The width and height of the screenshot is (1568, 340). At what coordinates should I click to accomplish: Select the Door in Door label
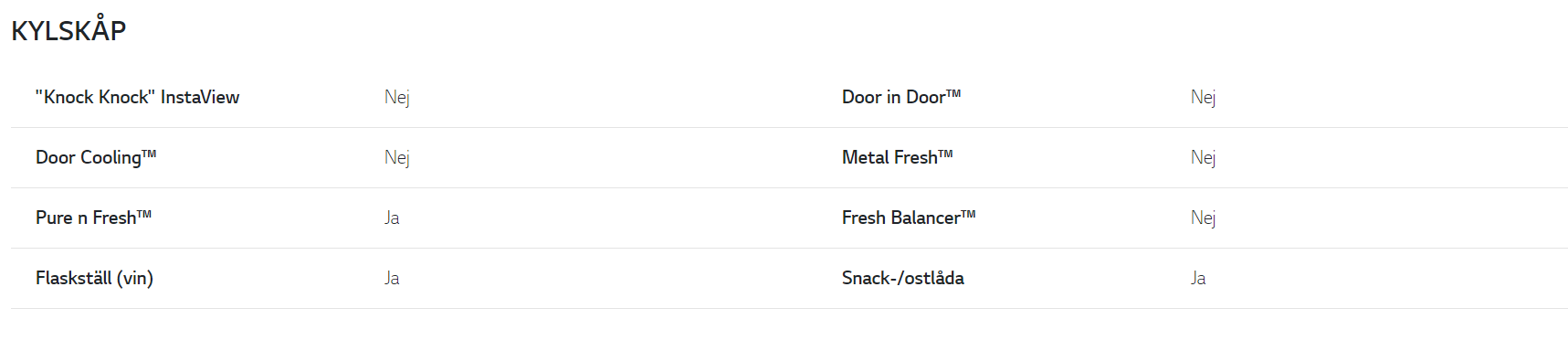[x=901, y=97]
